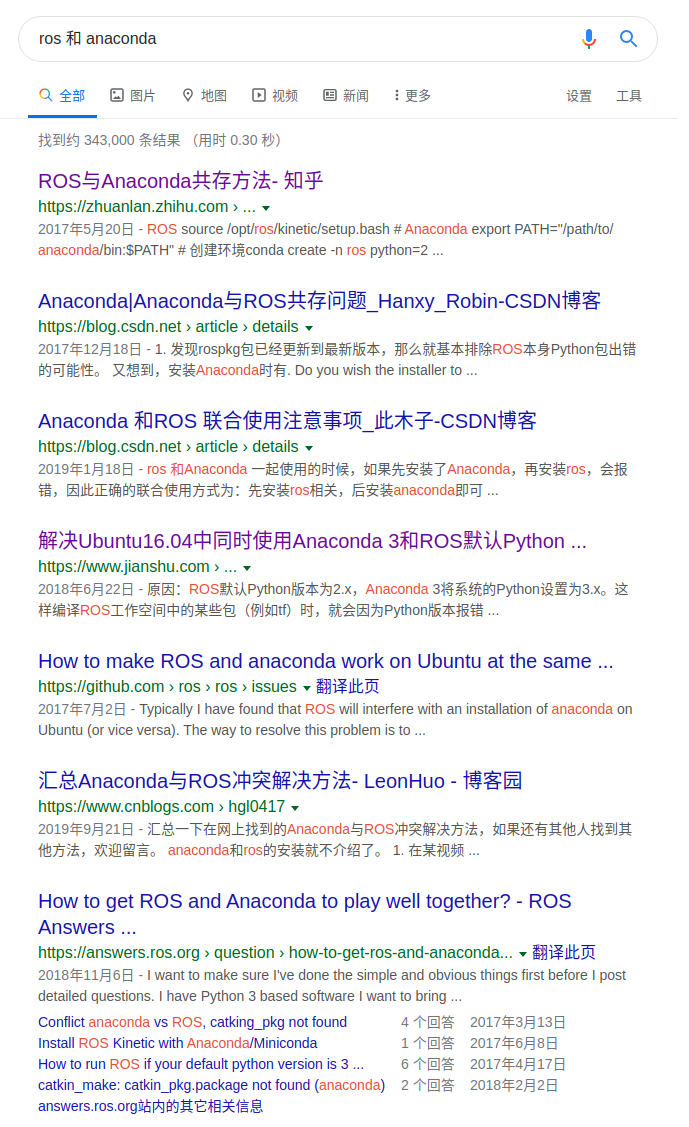Click the www.cnblogs.com › hgl0417 URL text

point(162,806)
